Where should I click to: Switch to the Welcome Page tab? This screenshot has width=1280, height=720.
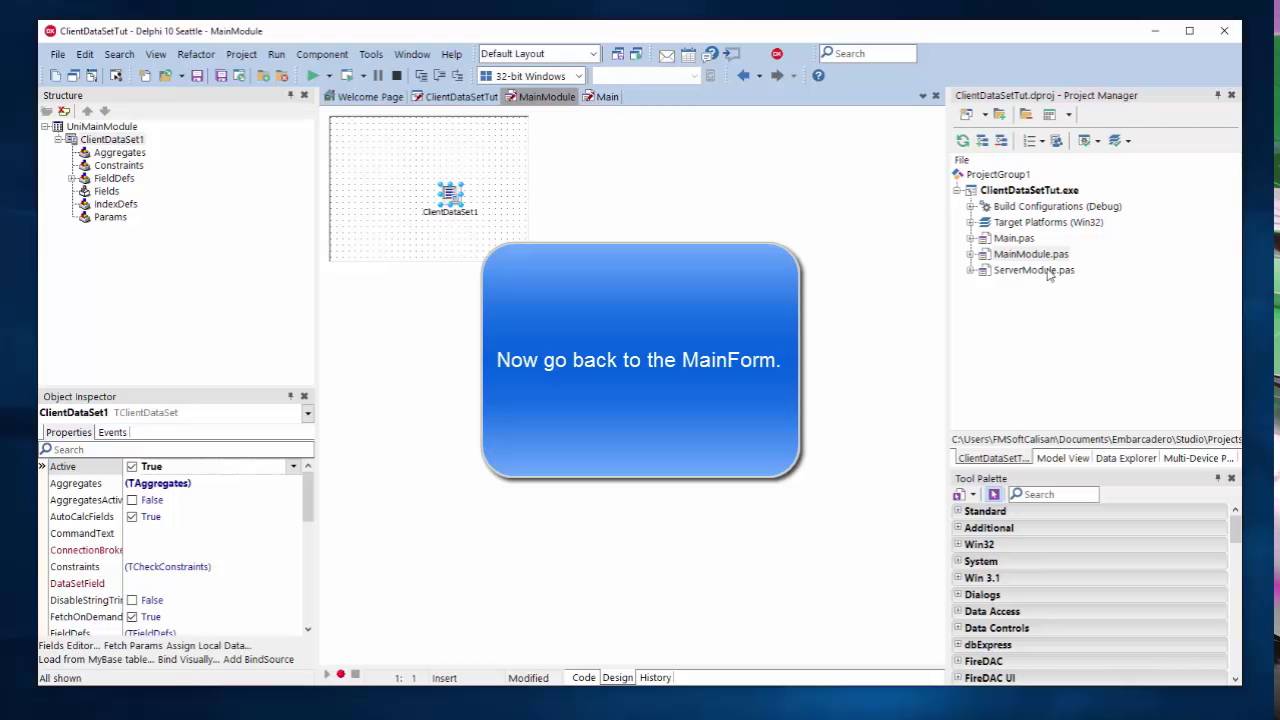[x=364, y=97]
